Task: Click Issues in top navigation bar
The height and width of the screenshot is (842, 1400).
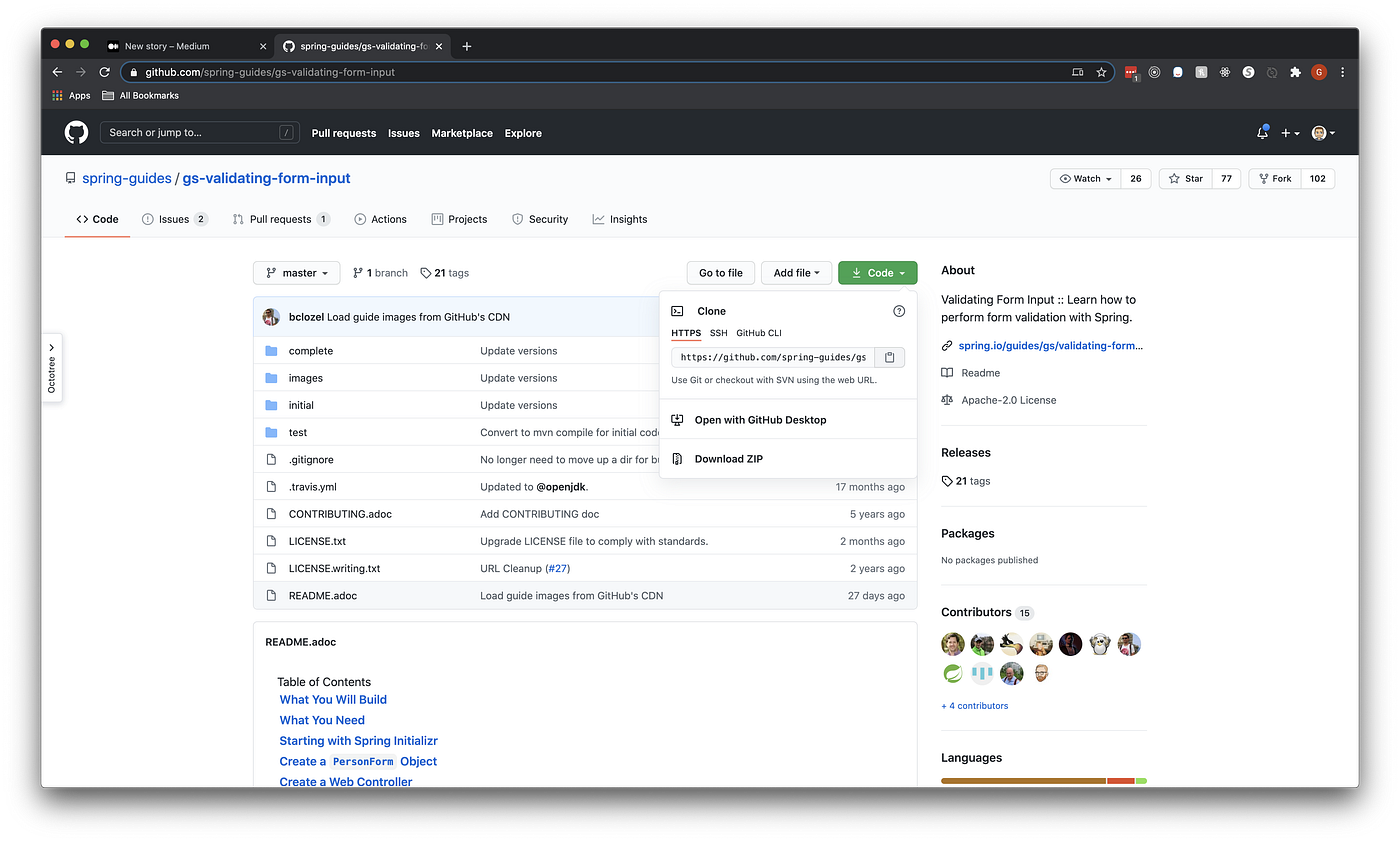Action: (404, 133)
